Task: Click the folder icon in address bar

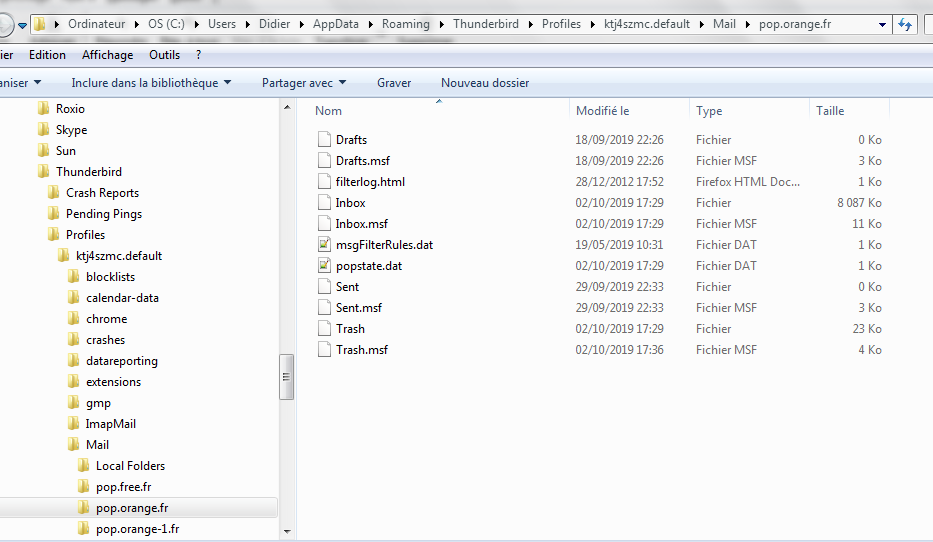Action: pyautogui.click(x=40, y=24)
